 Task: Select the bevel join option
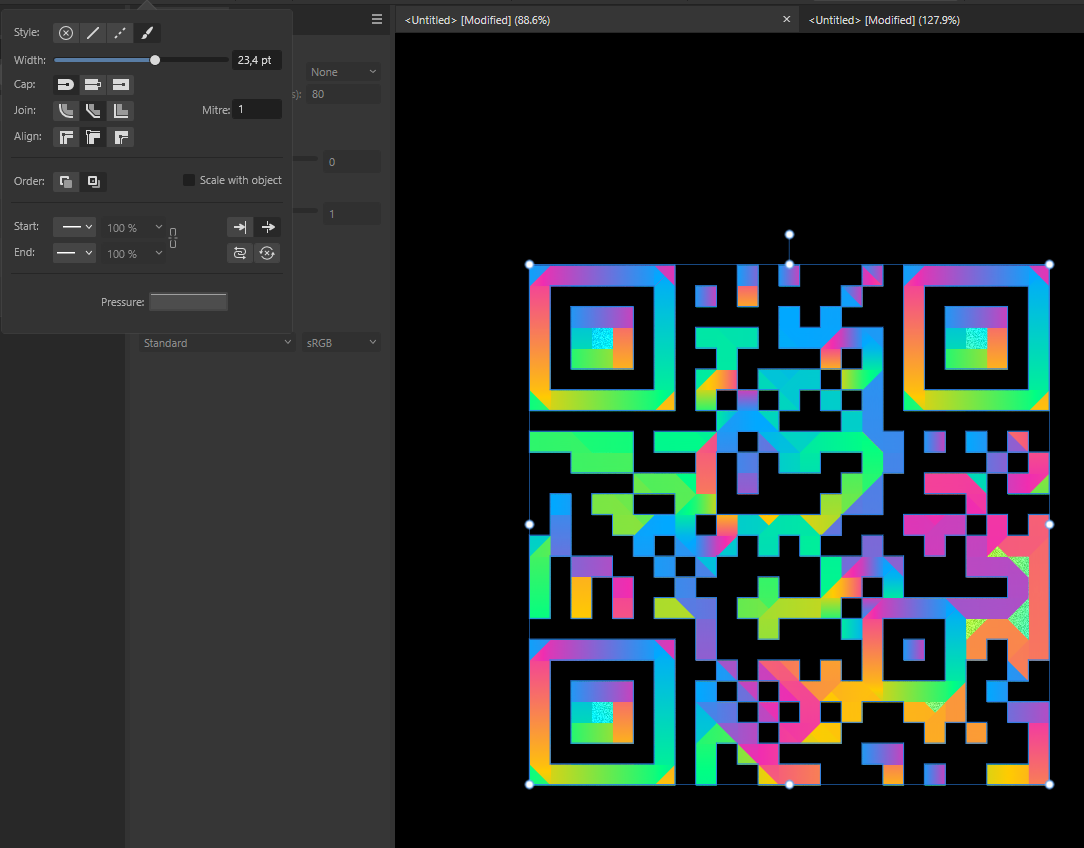point(93,111)
